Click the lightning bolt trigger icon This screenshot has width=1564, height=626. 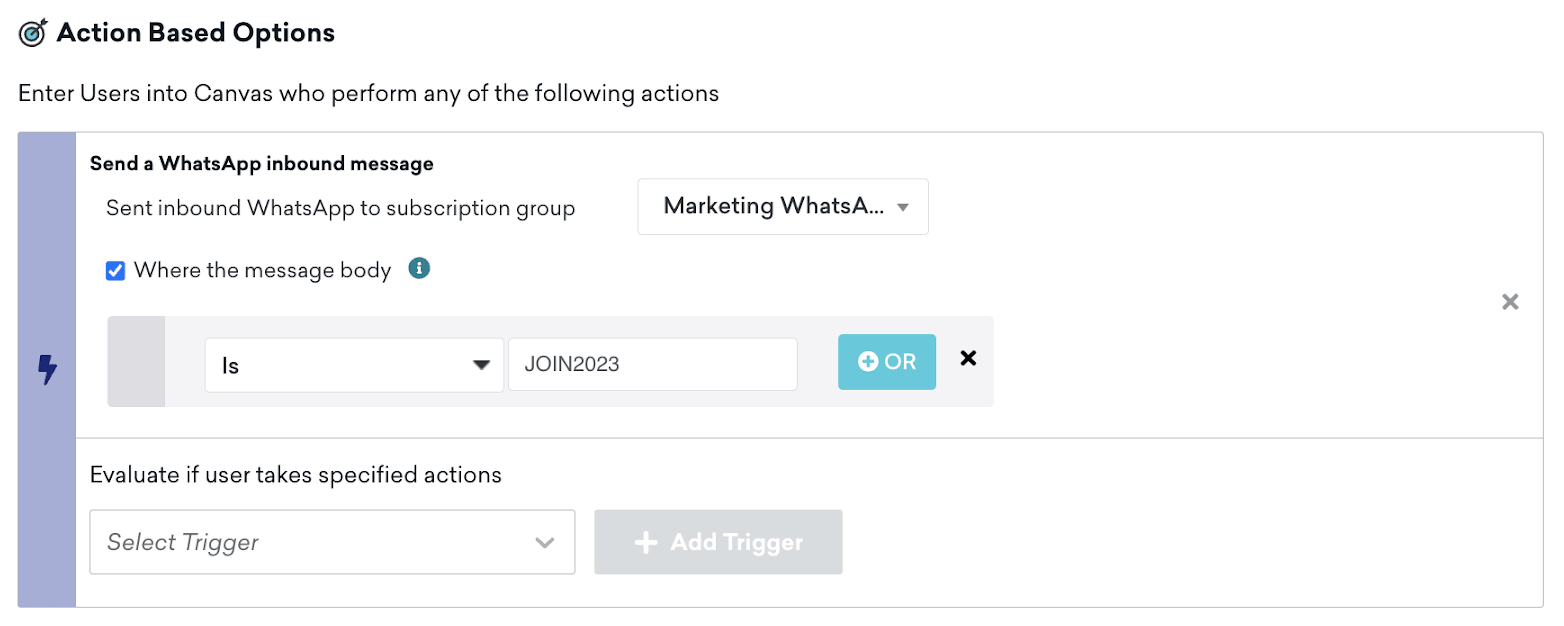tap(46, 370)
